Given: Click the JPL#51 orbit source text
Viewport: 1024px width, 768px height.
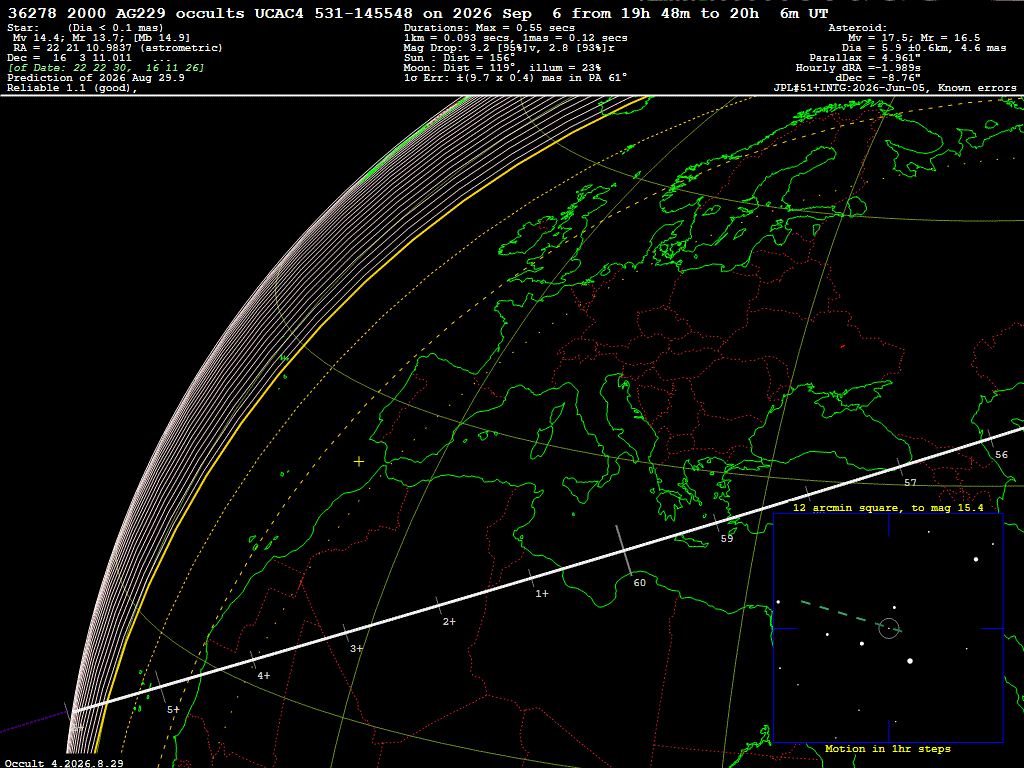Looking at the screenshot, I should pyautogui.click(x=895, y=88).
